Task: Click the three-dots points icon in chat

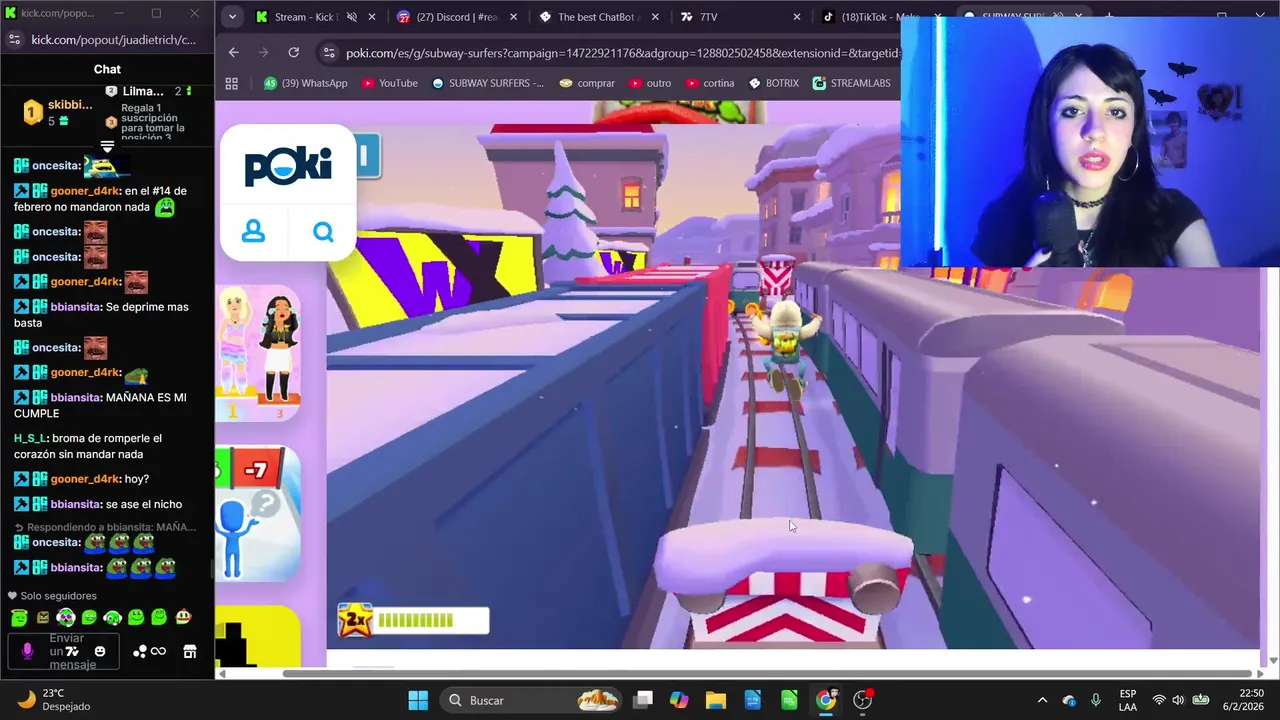Action: pos(140,651)
